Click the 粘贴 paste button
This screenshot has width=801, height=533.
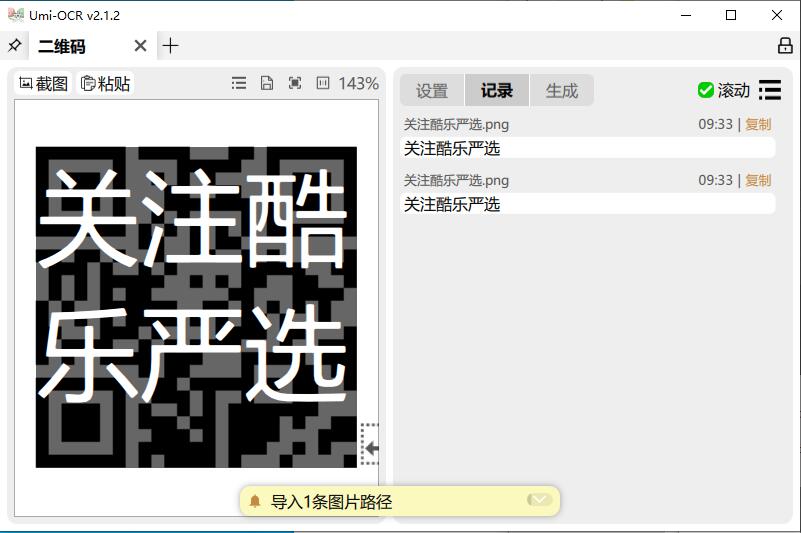tap(106, 83)
